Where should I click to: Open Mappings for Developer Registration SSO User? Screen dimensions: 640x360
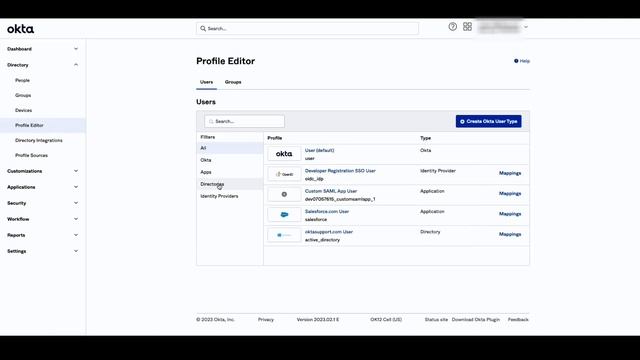[510, 173]
